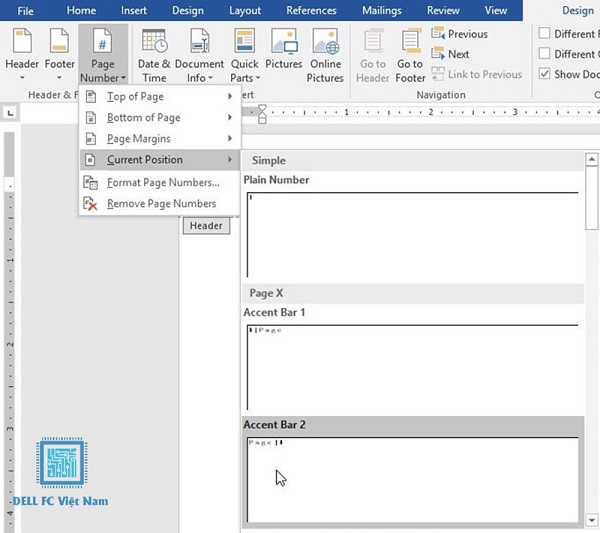Expand the Quick Parts dropdown arrow
Image resolution: width=600 pixels, height=533 pixels.
point(258,78)
